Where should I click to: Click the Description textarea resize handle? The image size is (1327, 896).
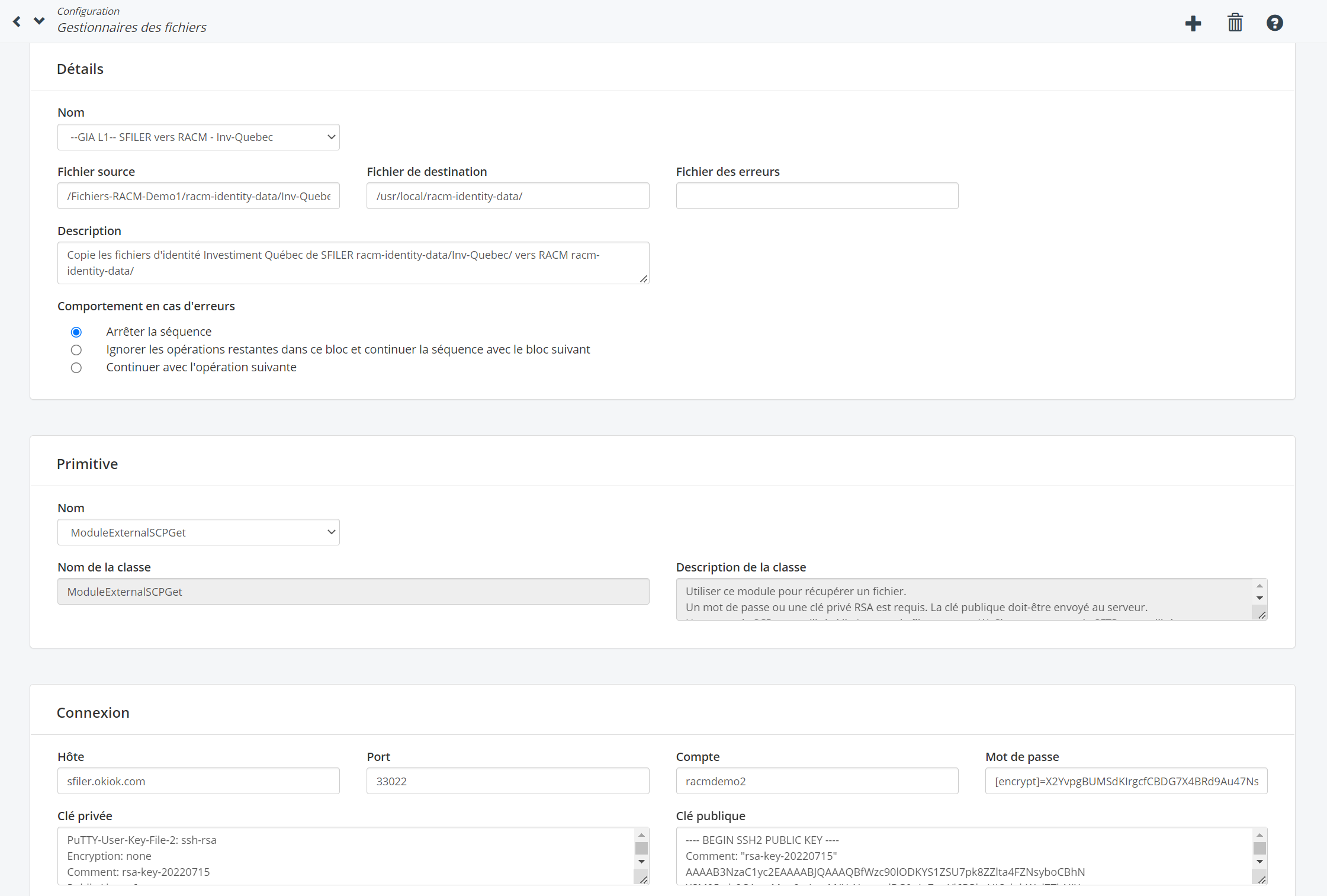coord(644,279)
